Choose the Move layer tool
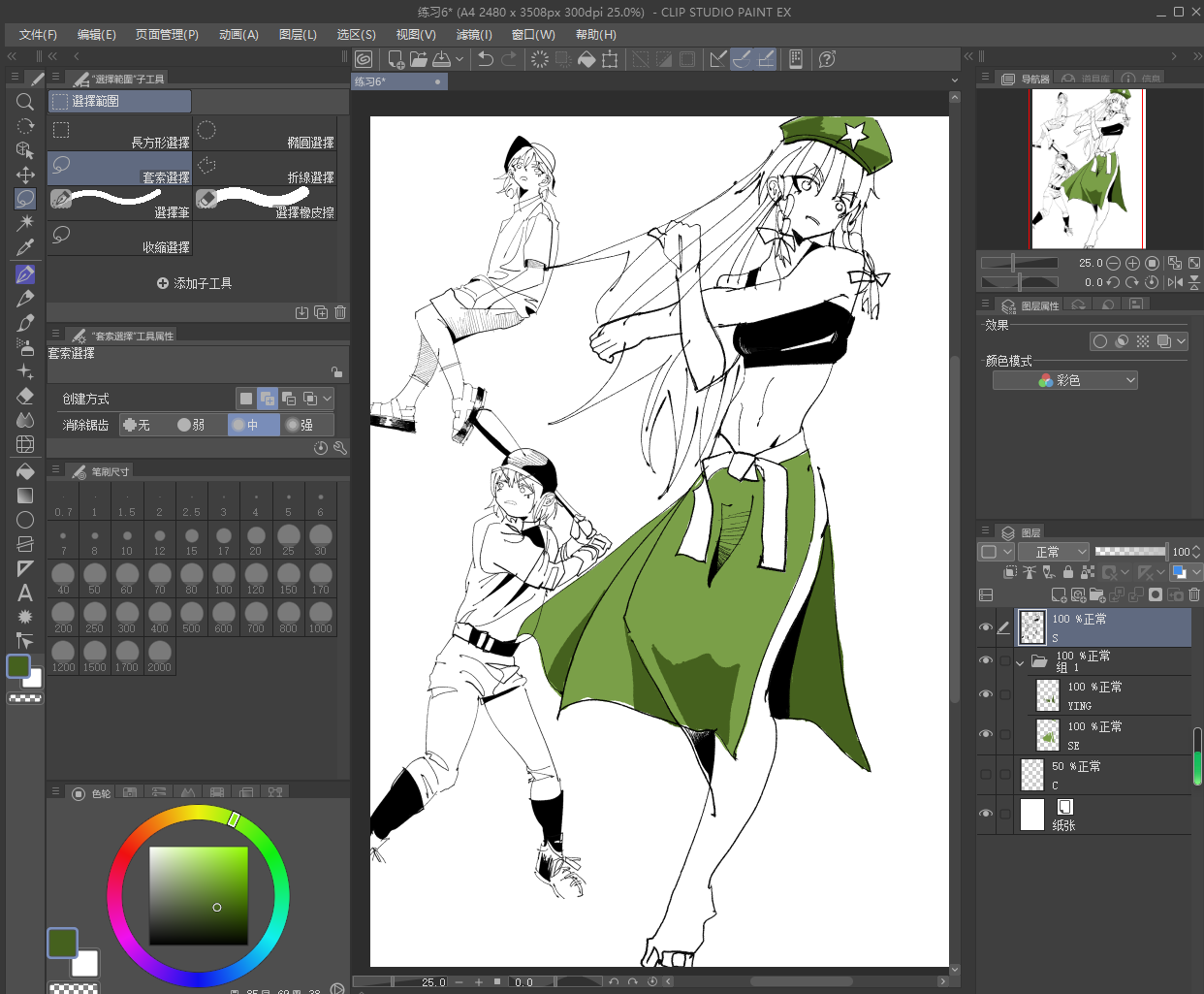Screen dimensions: 1204x994 [x=25, y=175]
